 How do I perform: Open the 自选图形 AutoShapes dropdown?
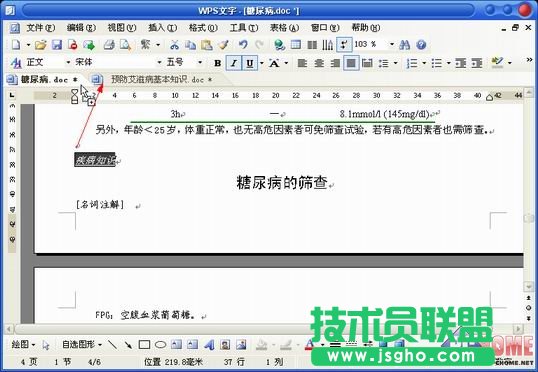coord(82,344)
